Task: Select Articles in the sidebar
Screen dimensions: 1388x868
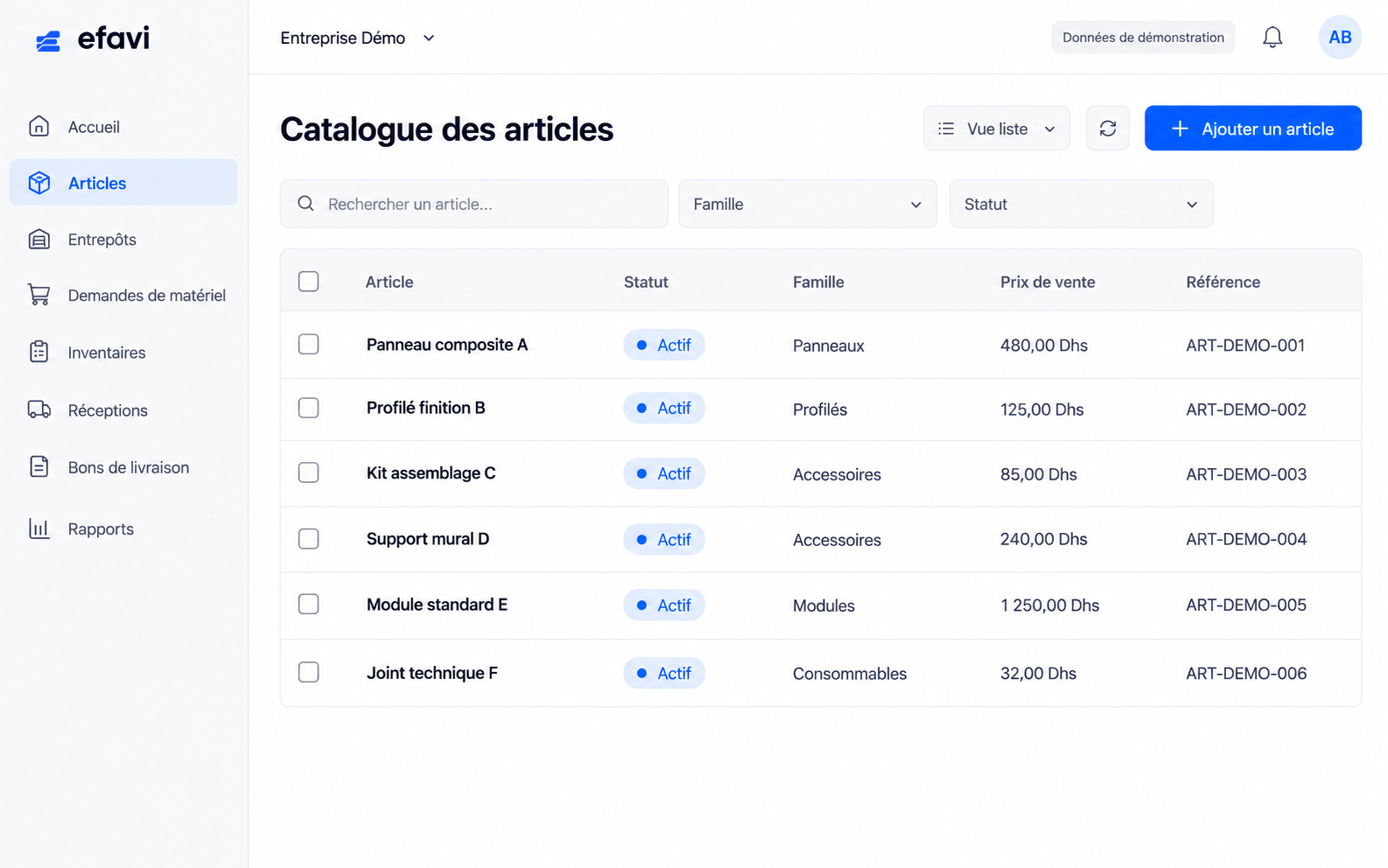Action: 123,182
